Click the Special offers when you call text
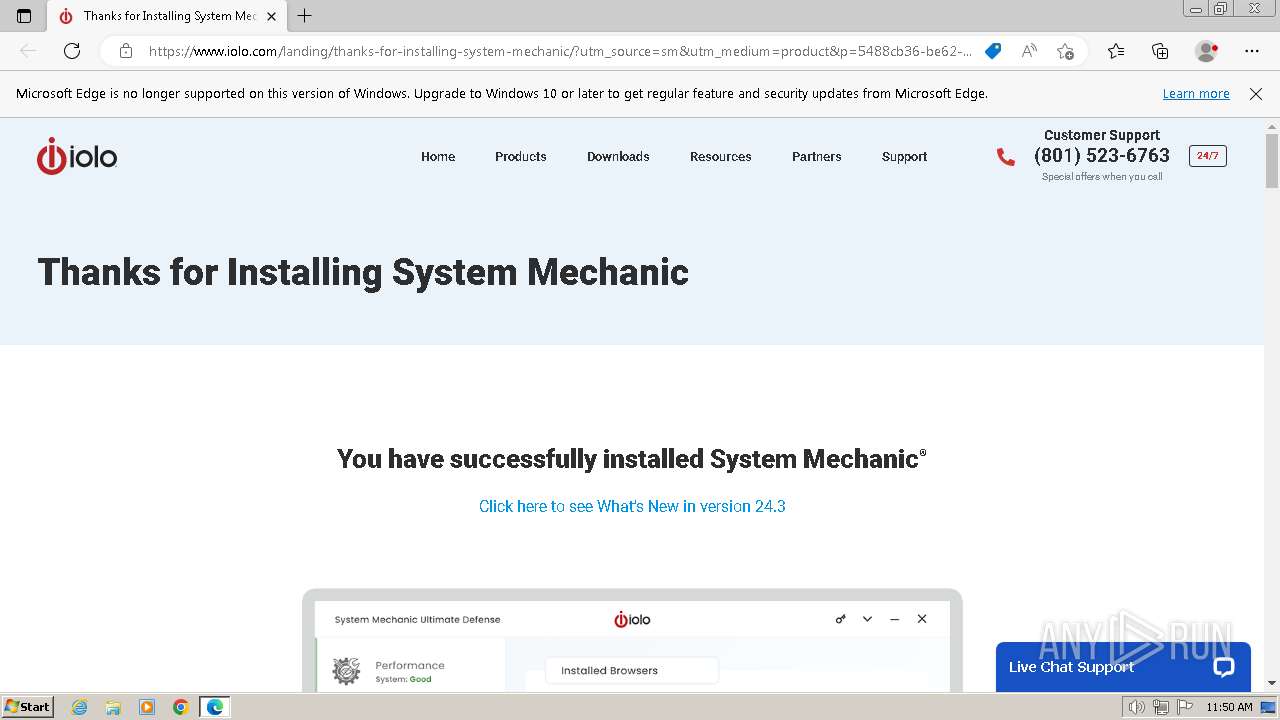 1102,177
